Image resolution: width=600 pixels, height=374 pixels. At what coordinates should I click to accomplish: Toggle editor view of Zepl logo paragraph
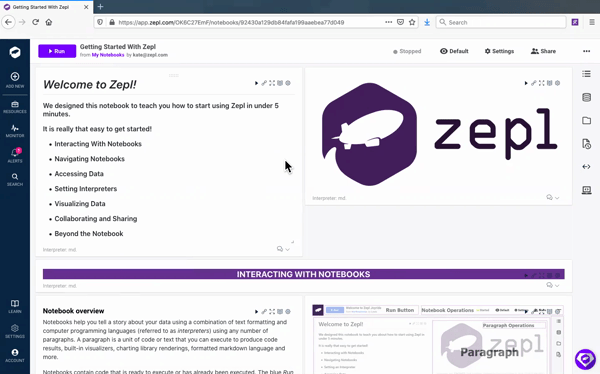pyautogui.click(x=549, y=83)
